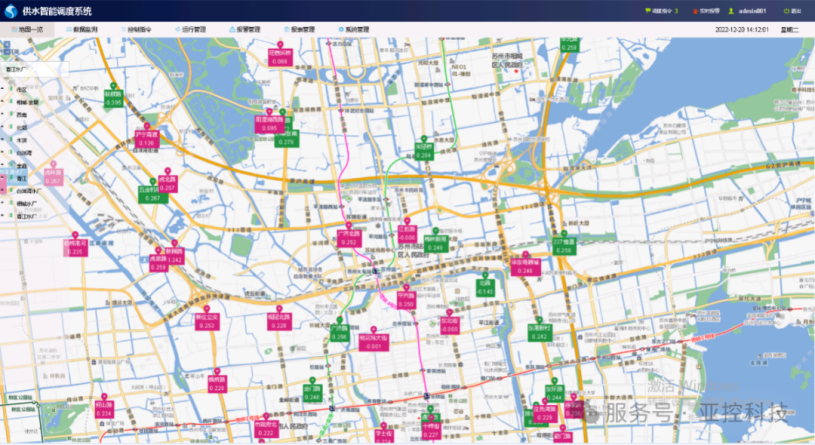Viewport: 815px width, 445px height.
Task: Click the green 0.244 station marker
Action: click(555, 394)
